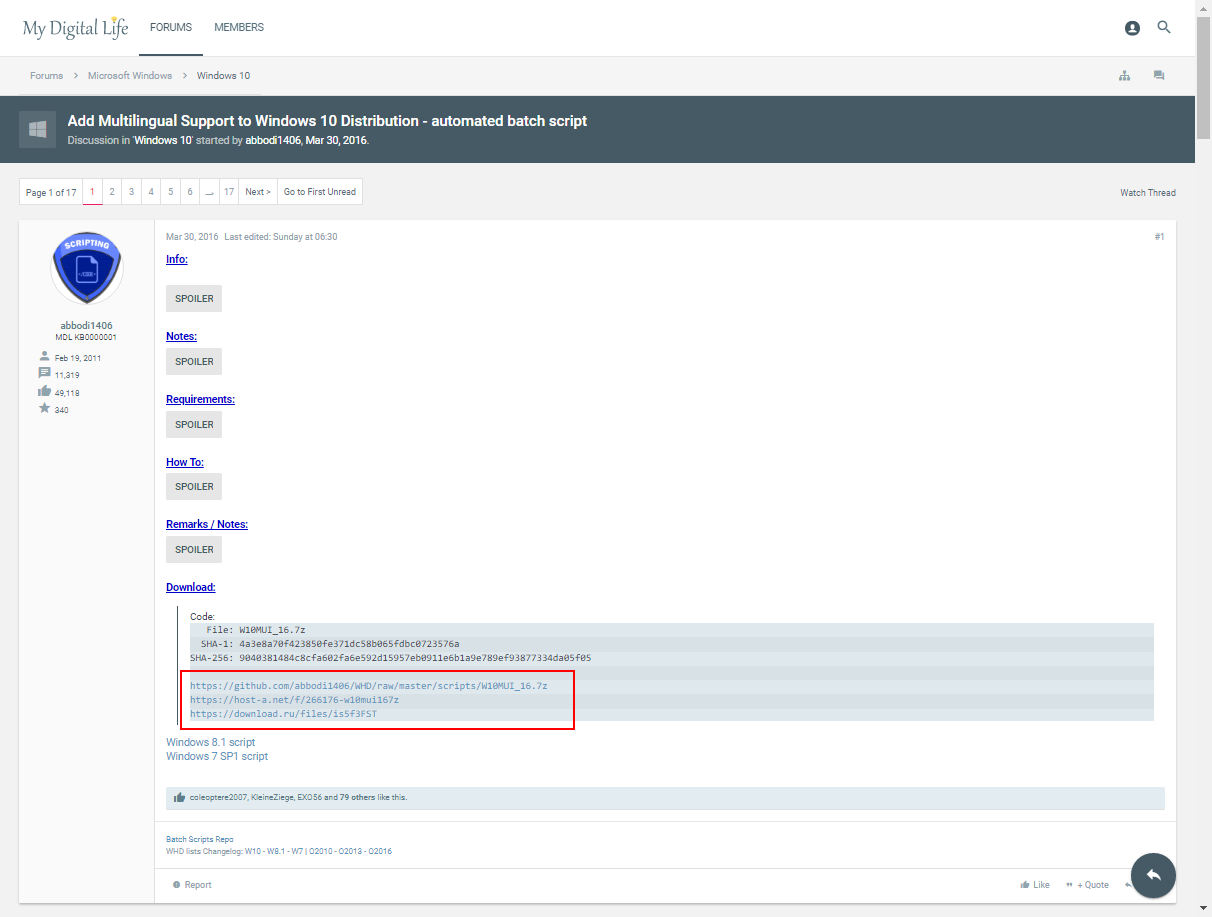
Task: Open the user account icon
Action: click(x=1132, y=28)
